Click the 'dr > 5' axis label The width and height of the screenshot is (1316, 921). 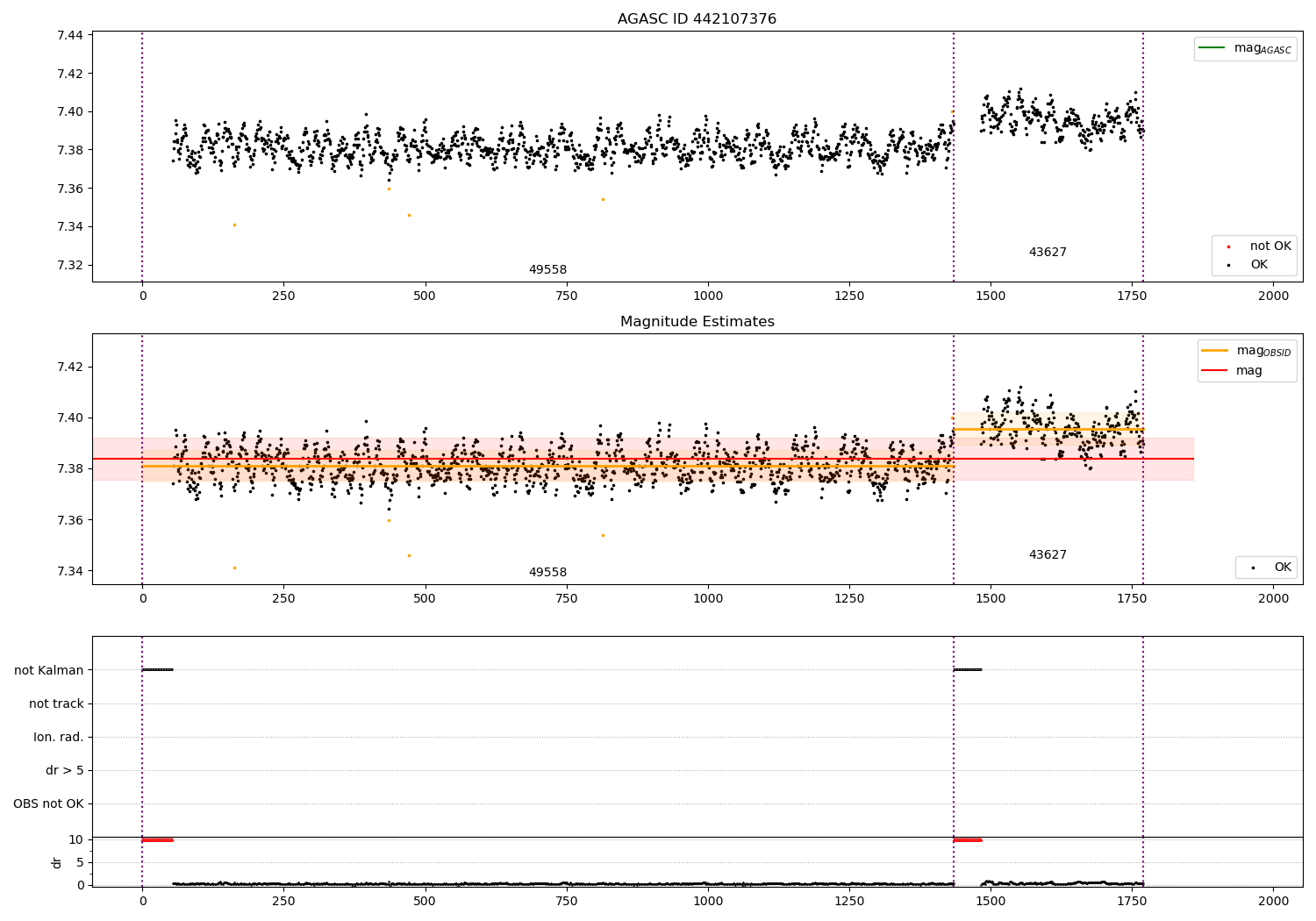pyautogui.click(x=65, y=770)
